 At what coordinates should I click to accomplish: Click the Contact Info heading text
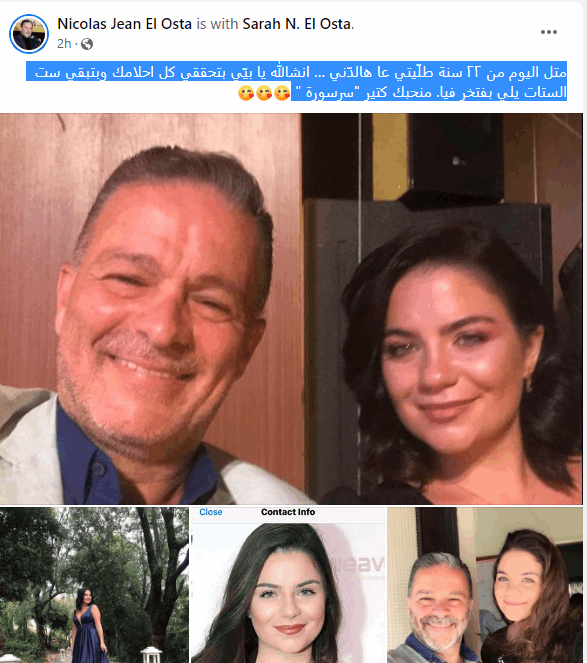[x=288, y=512]
